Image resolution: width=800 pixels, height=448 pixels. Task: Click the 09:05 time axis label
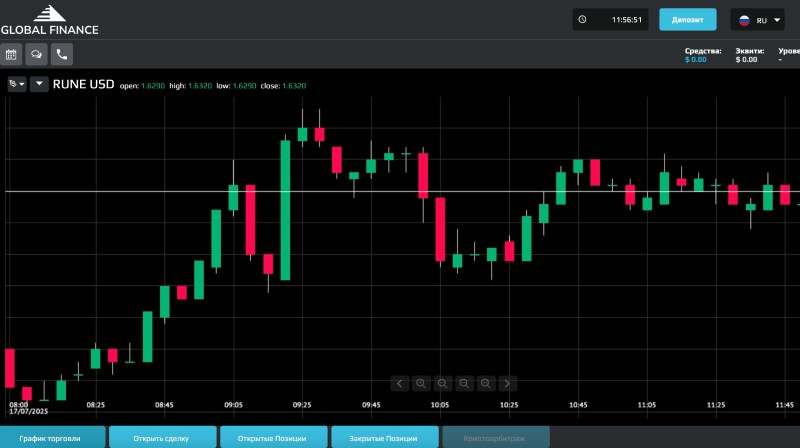pyautogui.click(x=233, y=405)
